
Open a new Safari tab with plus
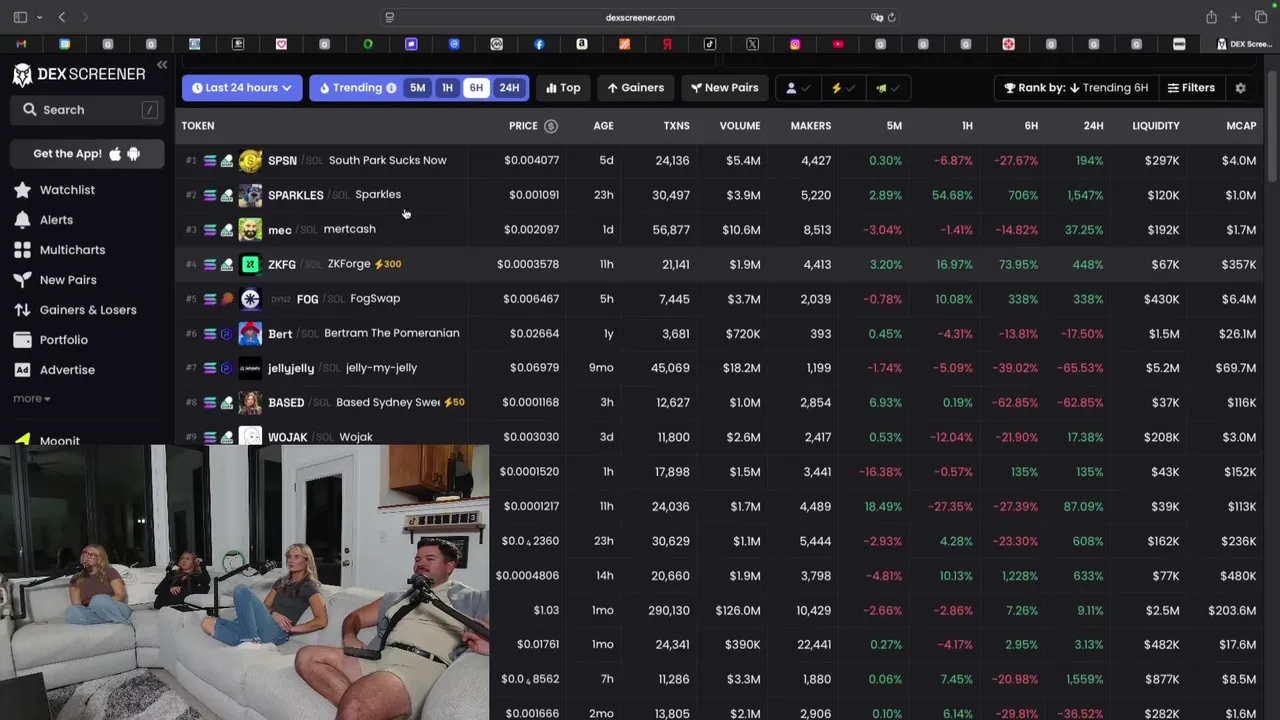pyautogui.click(x=1236, y=17)
